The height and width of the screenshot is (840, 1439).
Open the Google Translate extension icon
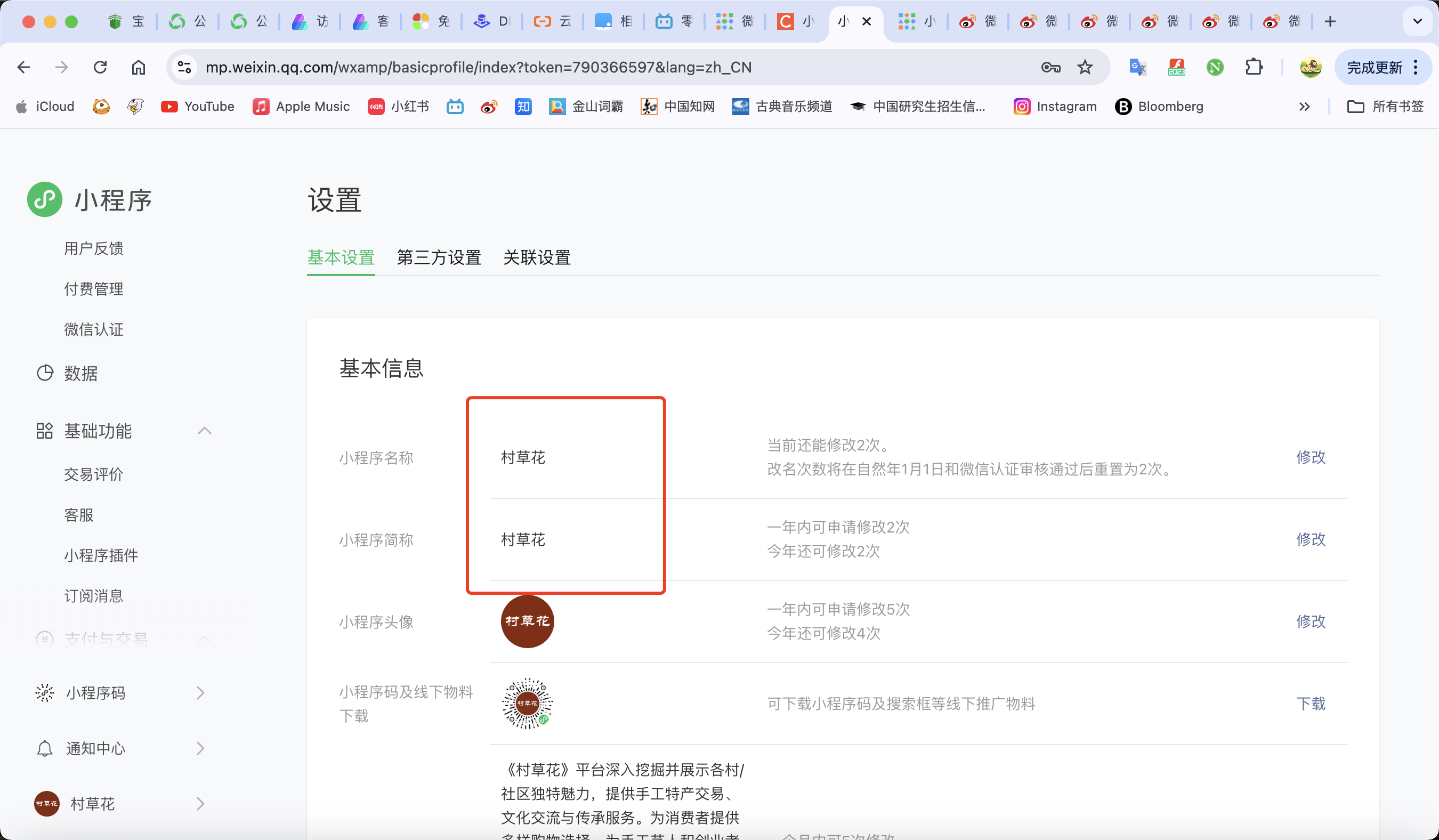pyautogui.click(x=1137, y=67)
